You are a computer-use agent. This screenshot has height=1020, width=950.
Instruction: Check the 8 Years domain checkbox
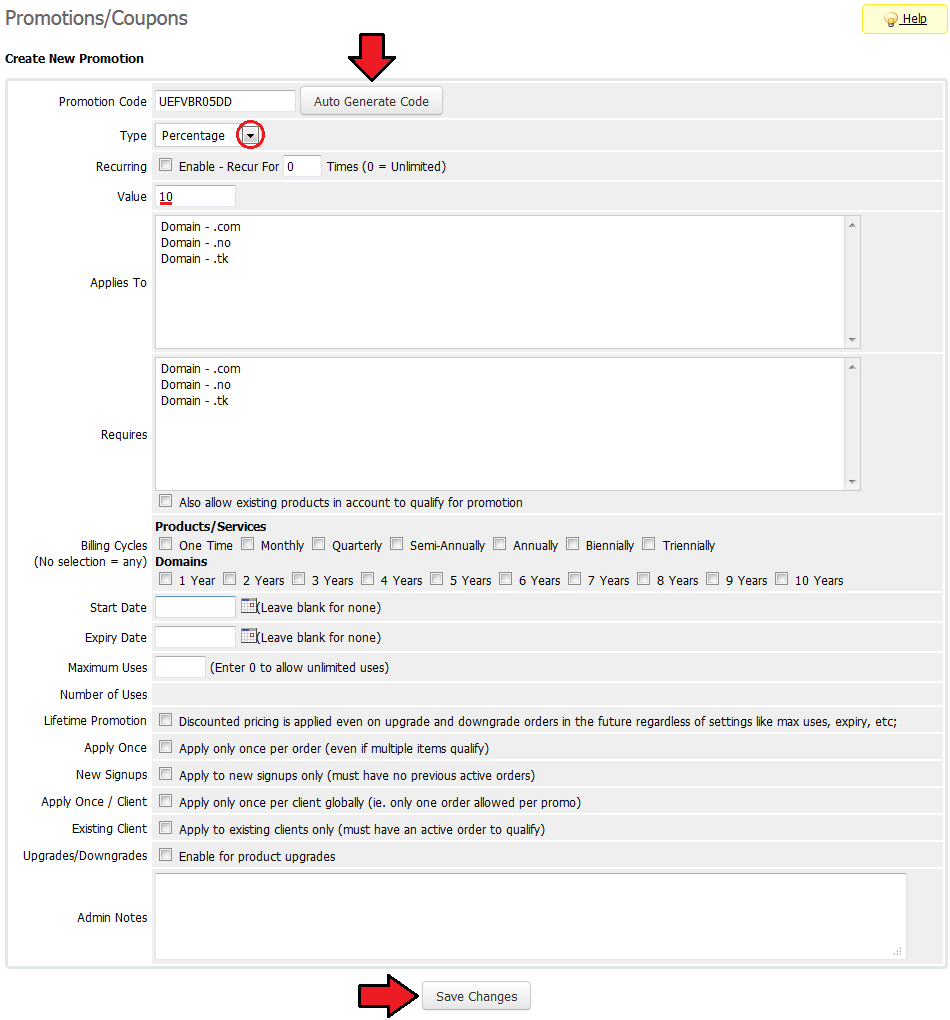pos(644,579)
